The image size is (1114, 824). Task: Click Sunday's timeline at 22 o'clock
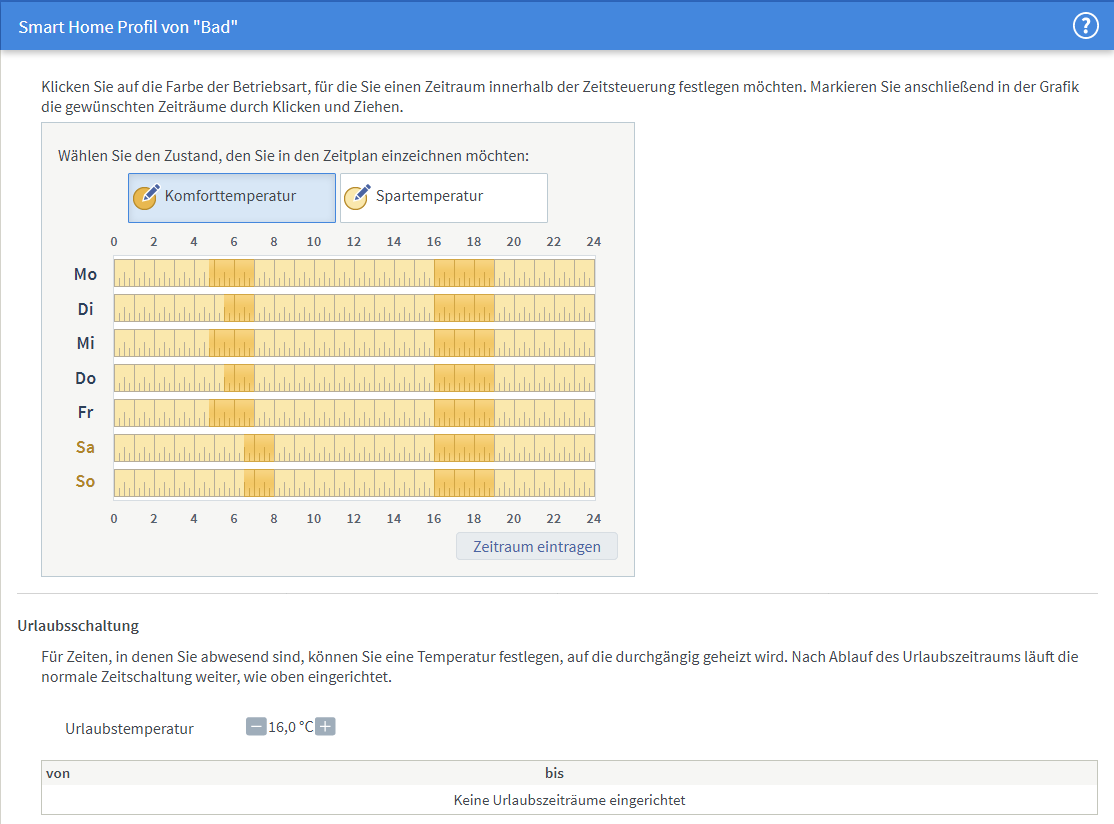[554, 483]
